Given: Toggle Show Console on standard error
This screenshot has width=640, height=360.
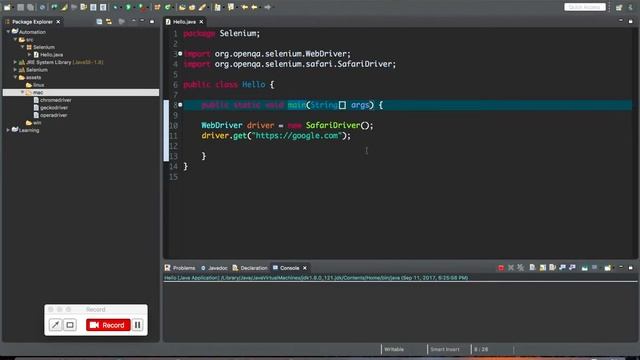Looking at the screenshot, I should pos(572,268).
